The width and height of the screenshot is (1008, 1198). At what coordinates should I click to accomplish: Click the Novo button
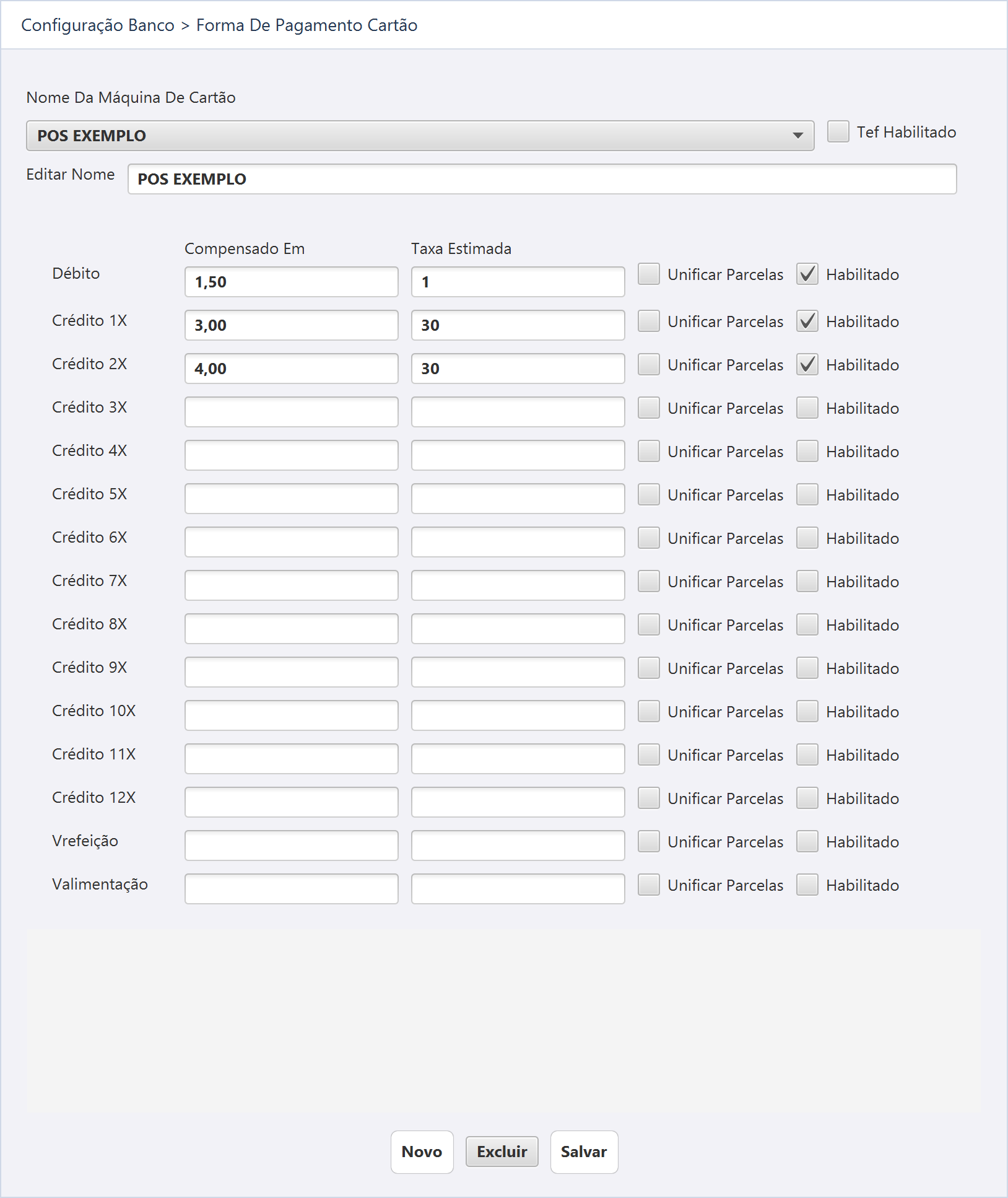click(x=422, y=1152)
